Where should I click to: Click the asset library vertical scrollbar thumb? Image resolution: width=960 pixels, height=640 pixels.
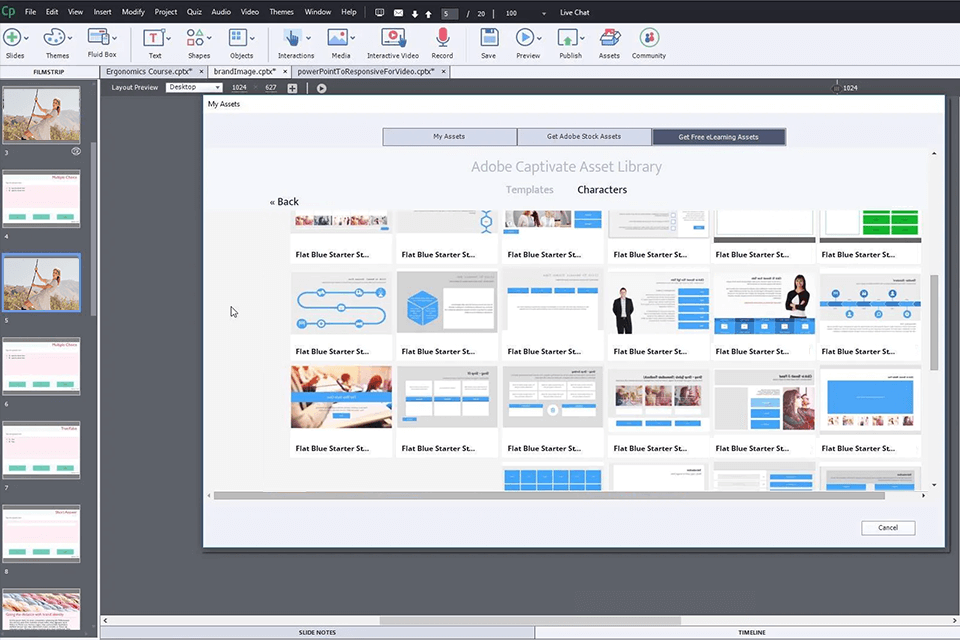pos(934,323)
